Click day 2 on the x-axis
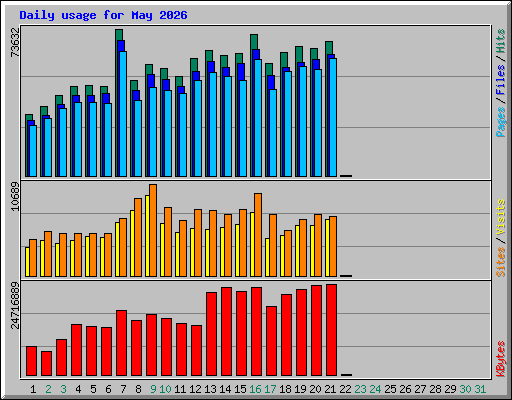The image size is (512, 400). (x=48, y=389)
